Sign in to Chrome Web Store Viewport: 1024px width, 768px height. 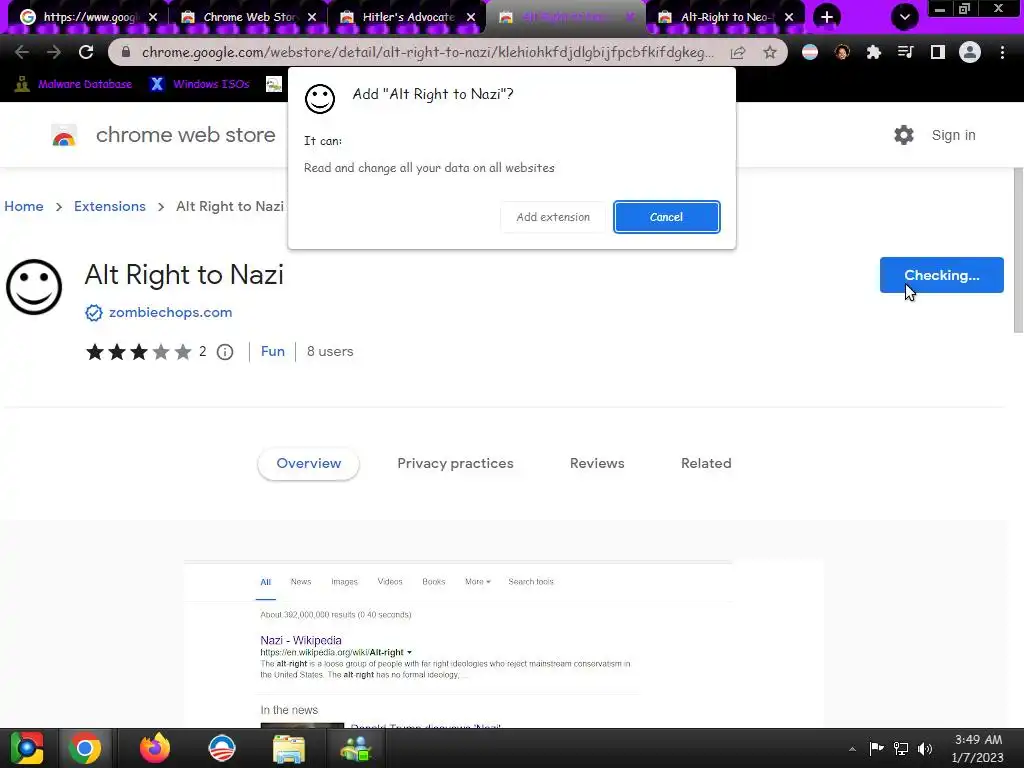pos(953,135)
